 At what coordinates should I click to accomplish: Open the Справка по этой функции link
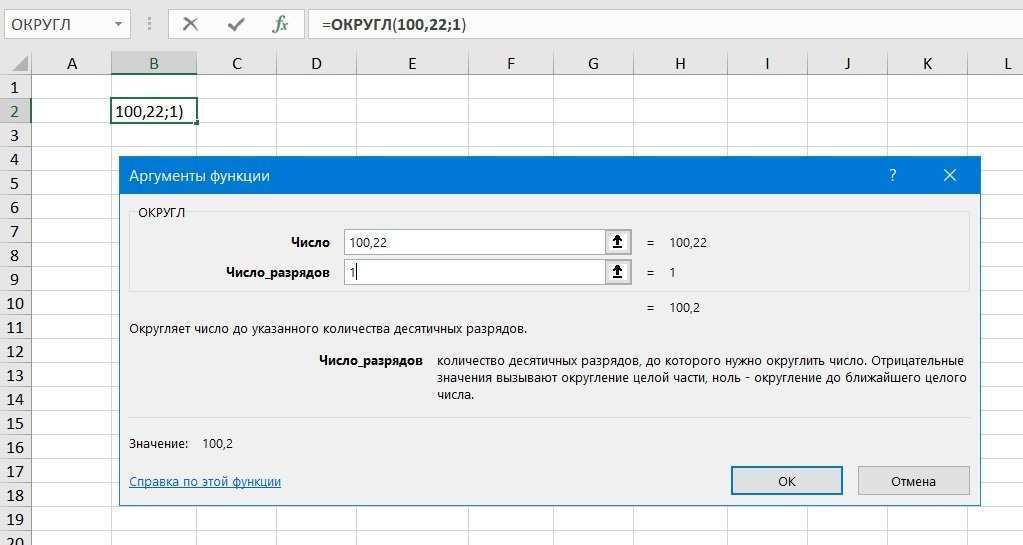tap(205, 482)
